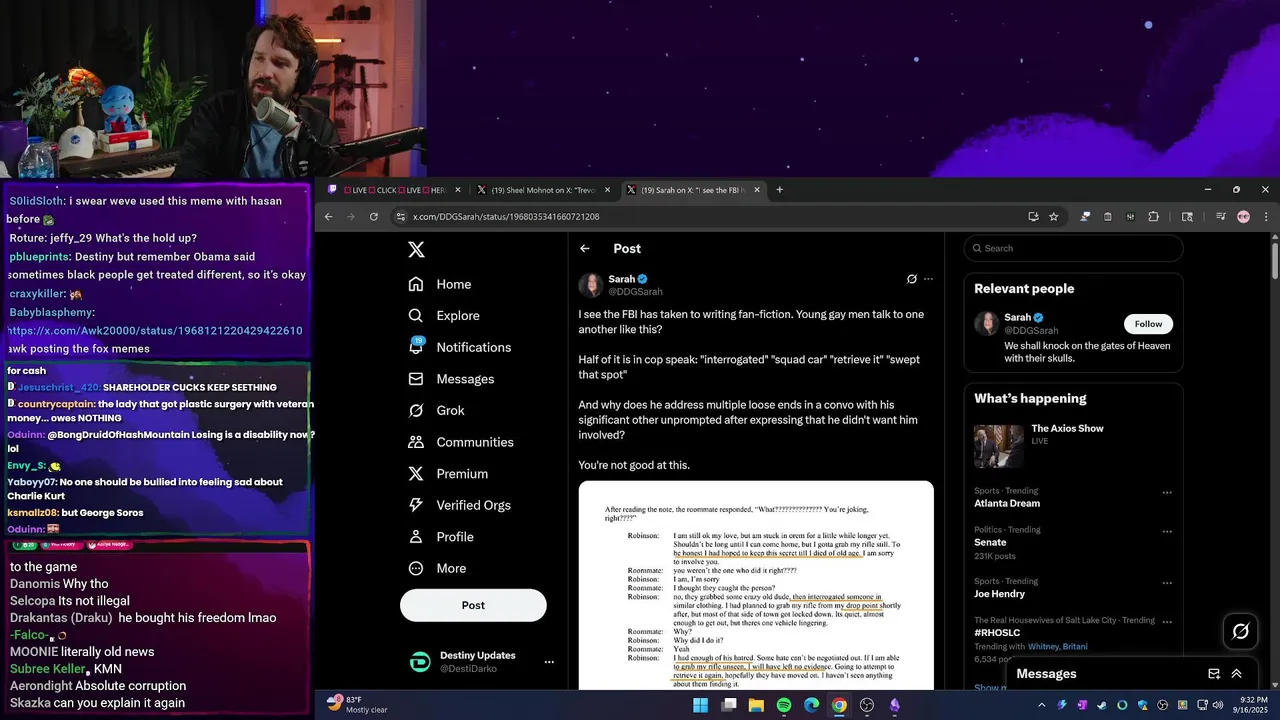Close the Sheel Mohnot tab
Image resolution: width=1280 pixels, height=720 pixels.
point(607,190)
